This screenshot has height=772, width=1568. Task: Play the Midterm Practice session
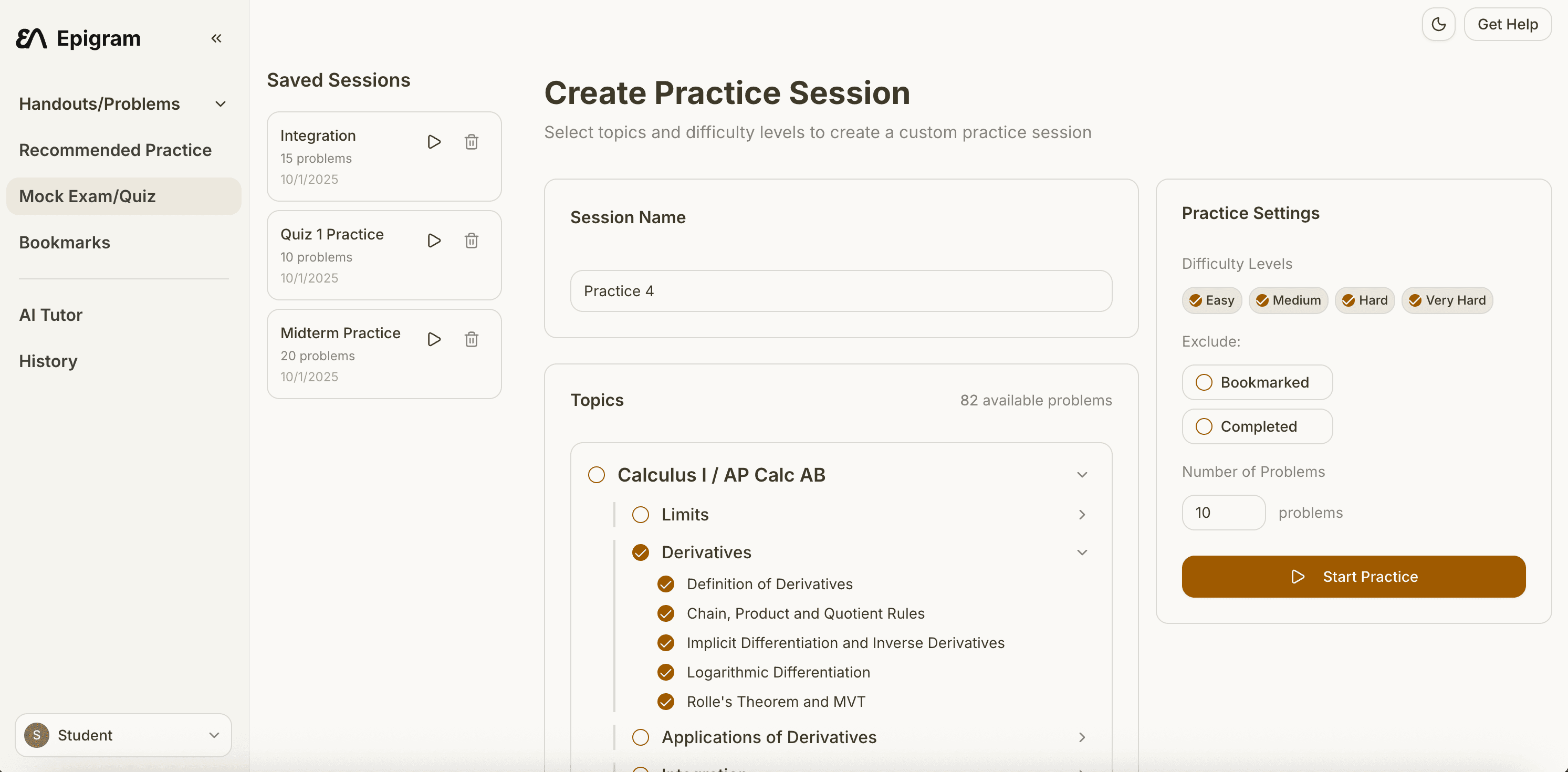(434, 339)
